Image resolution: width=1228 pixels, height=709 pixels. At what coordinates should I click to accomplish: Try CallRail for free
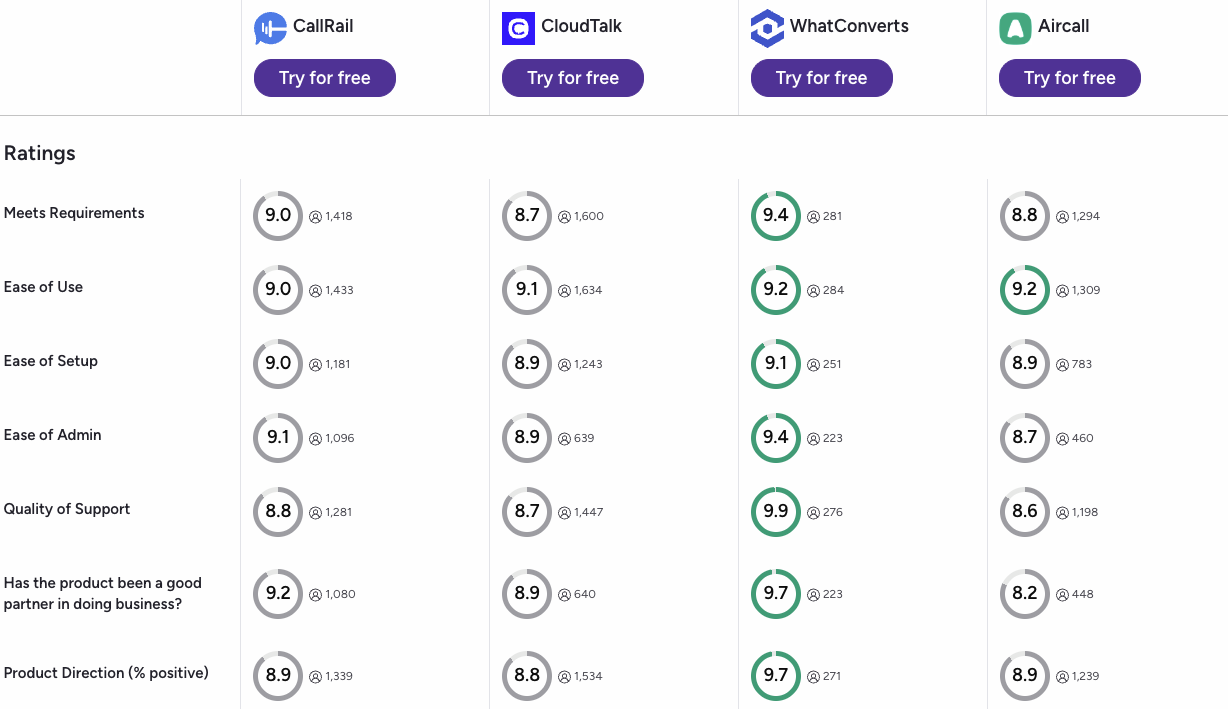click(x=325, y=78)
